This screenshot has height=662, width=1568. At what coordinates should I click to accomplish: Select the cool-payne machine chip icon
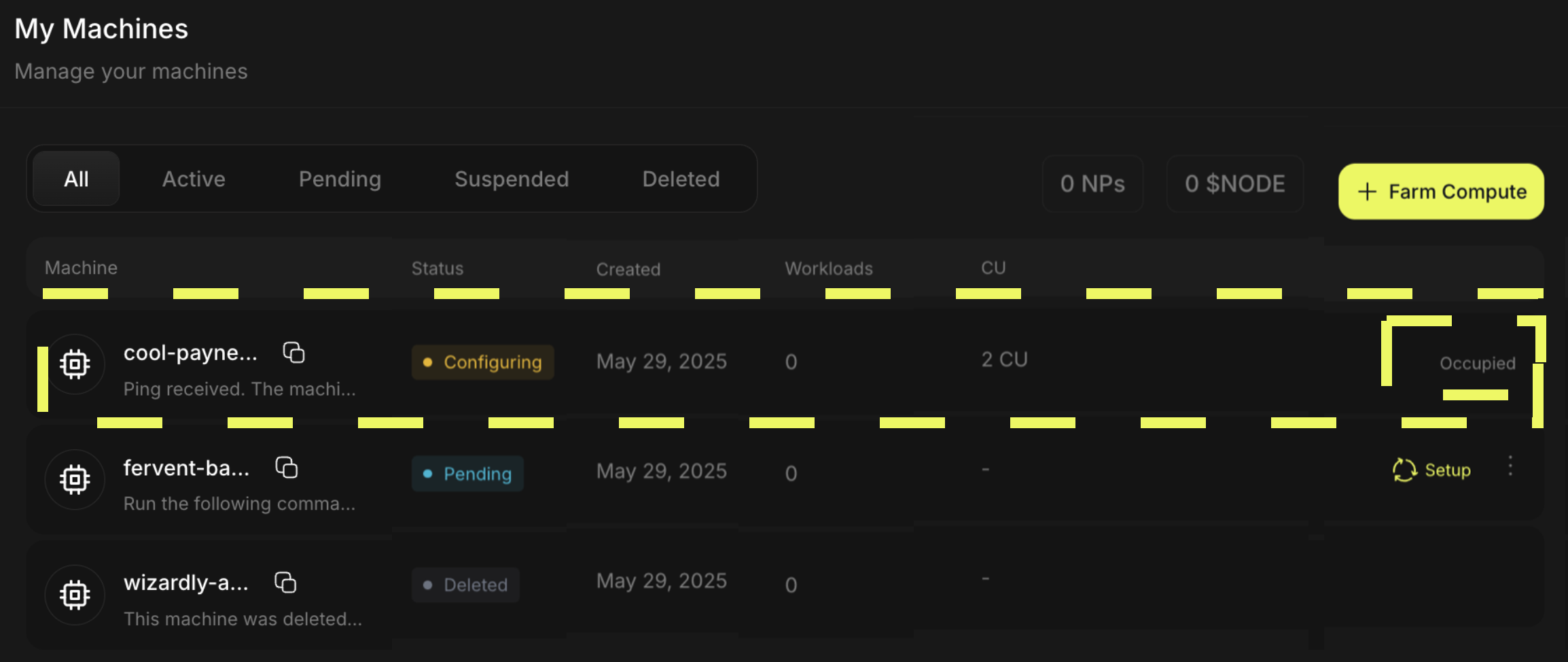75,364
